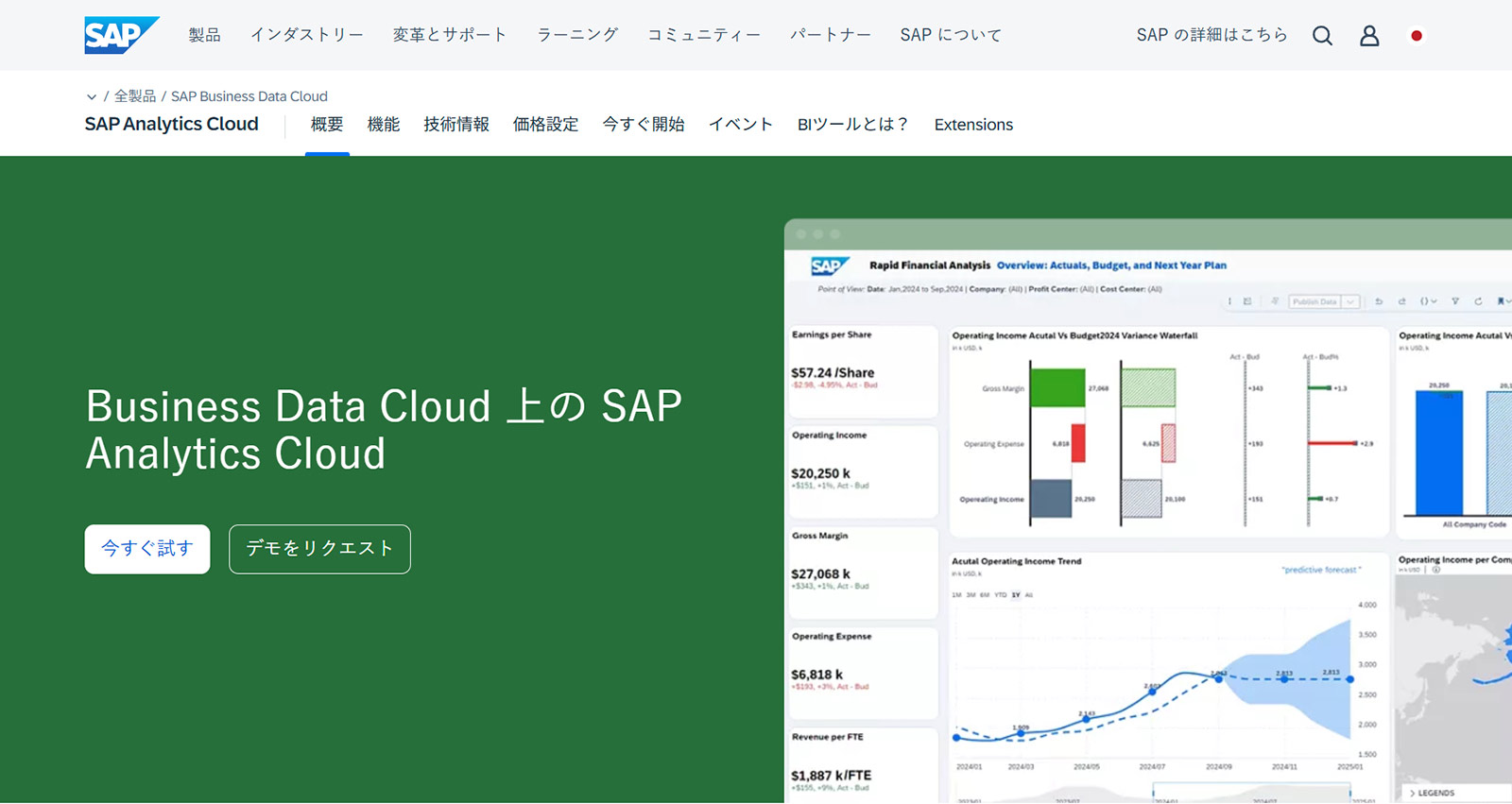1512x804 pixels.
Task: Click the vertical dots icon in dashboard toolbar
Action: pos(1229,301)
